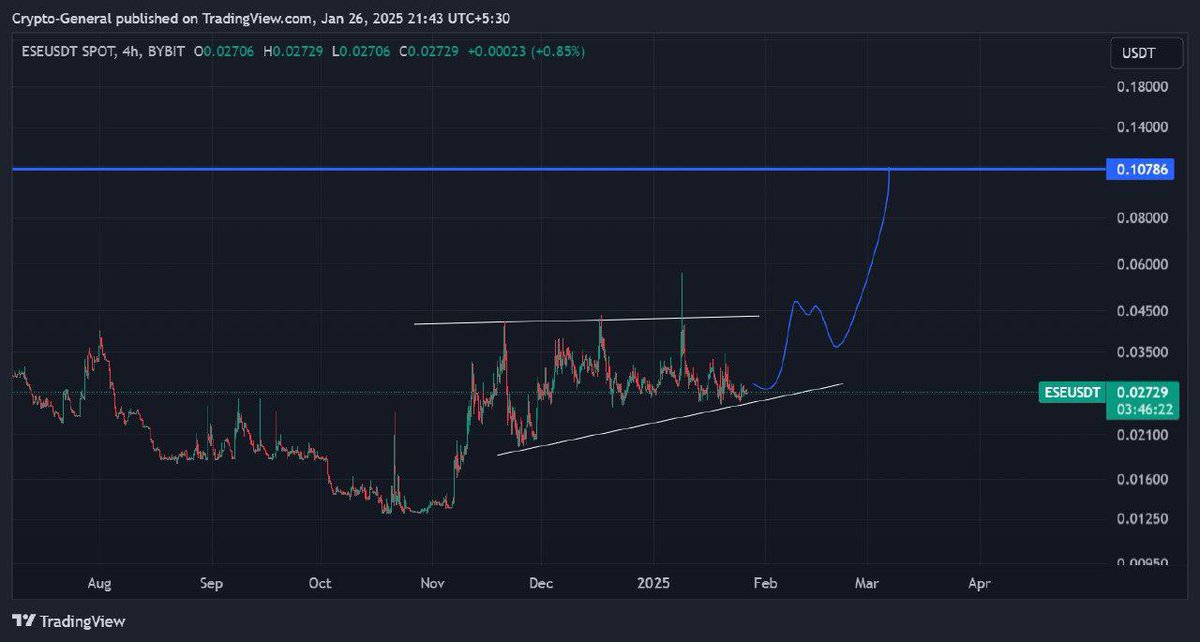The width and height of the screenshot is (1200, 642).
Task: Click the 0.01600 price axis label
Action: (1142, 480)
